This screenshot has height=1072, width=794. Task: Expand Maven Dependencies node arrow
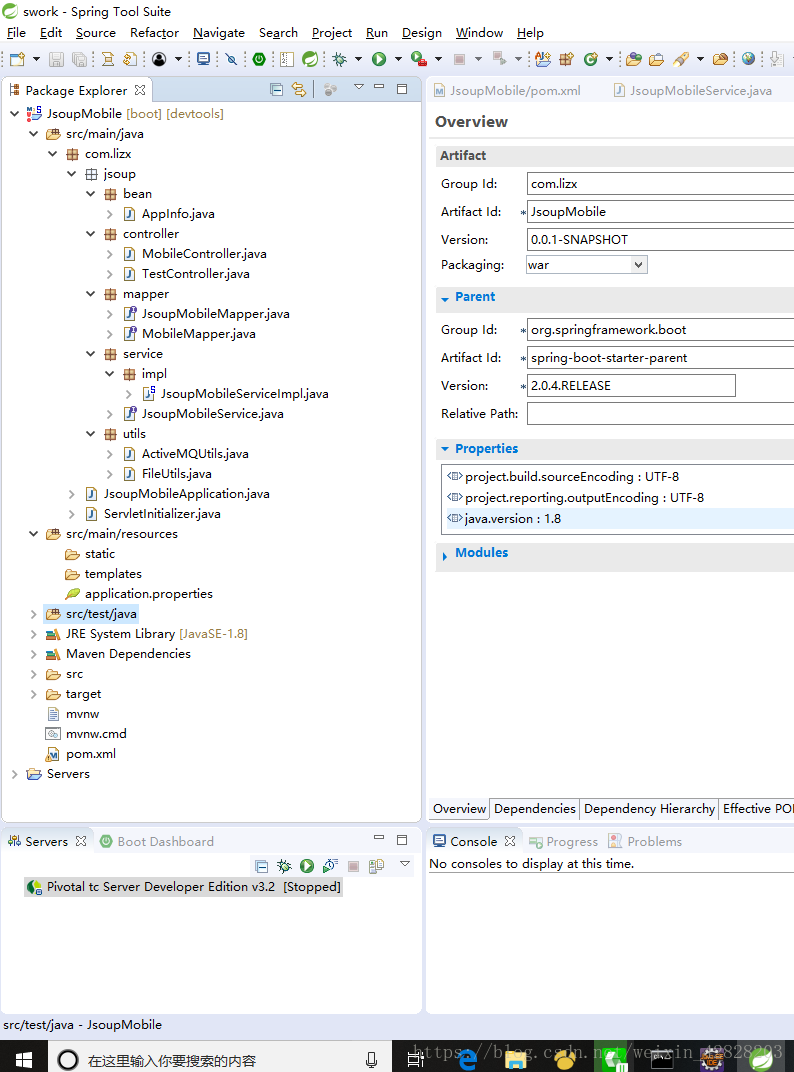(34, 654)
